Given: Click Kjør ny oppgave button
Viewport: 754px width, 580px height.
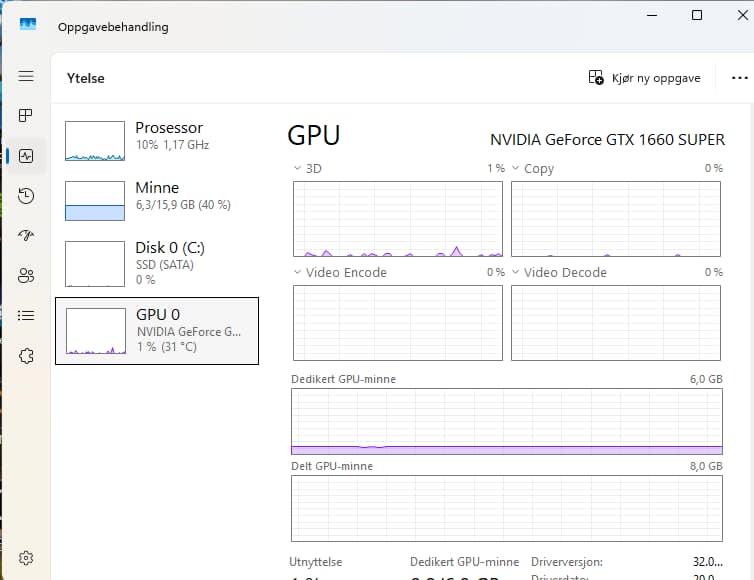Looking at the screenshot, I should pyautogui.click(x=644, y=78).
